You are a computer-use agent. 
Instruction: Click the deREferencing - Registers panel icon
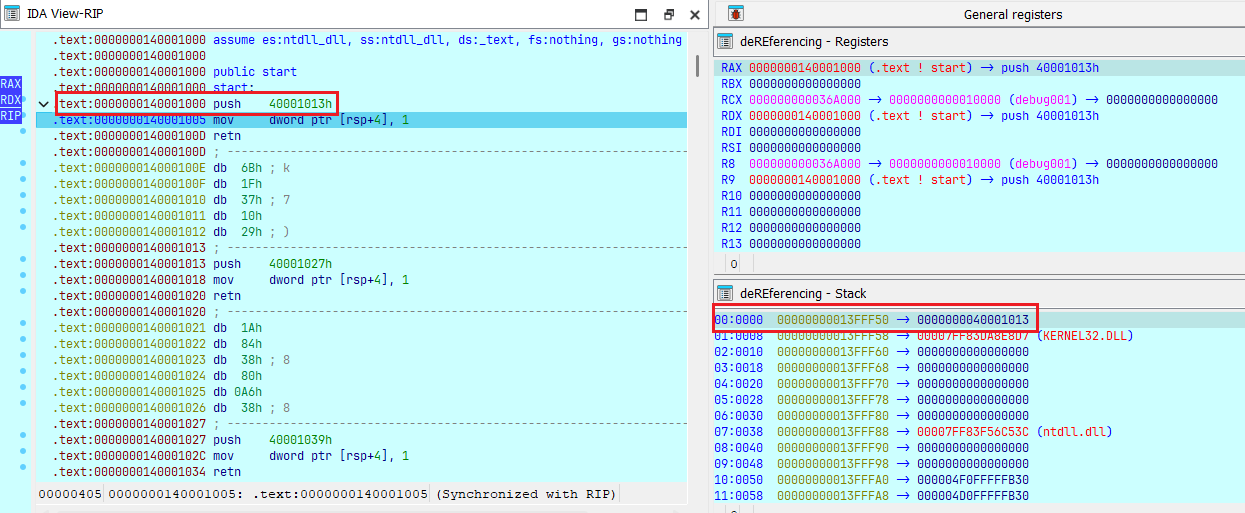pos(725,42)
